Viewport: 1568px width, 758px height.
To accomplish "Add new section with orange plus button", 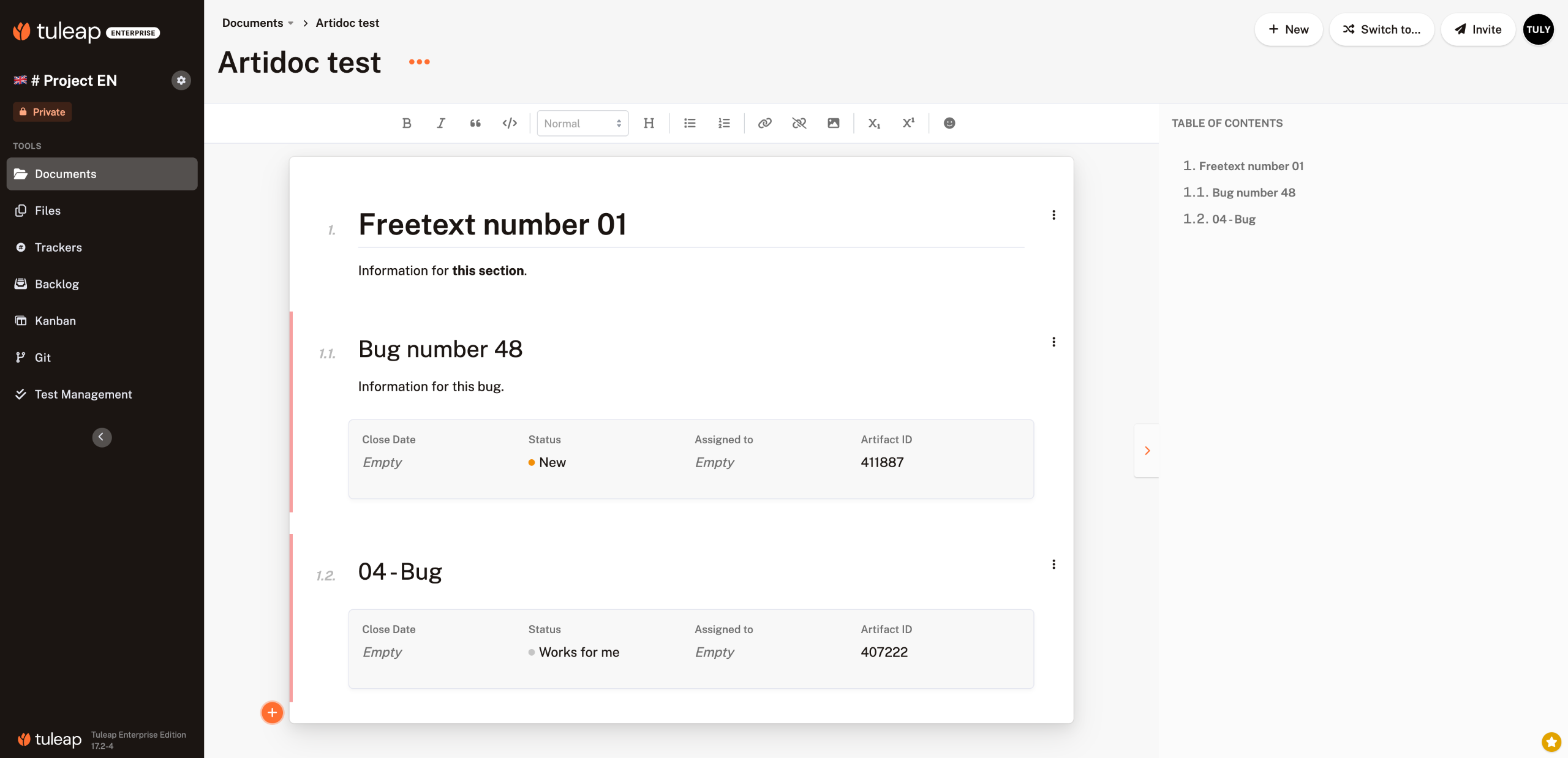I will [x=272, y=713].
